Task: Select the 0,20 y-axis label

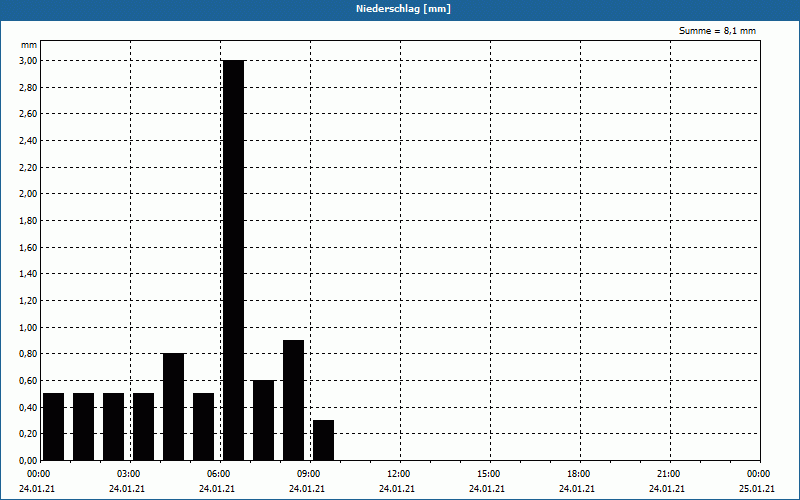Action: point(28,434)
